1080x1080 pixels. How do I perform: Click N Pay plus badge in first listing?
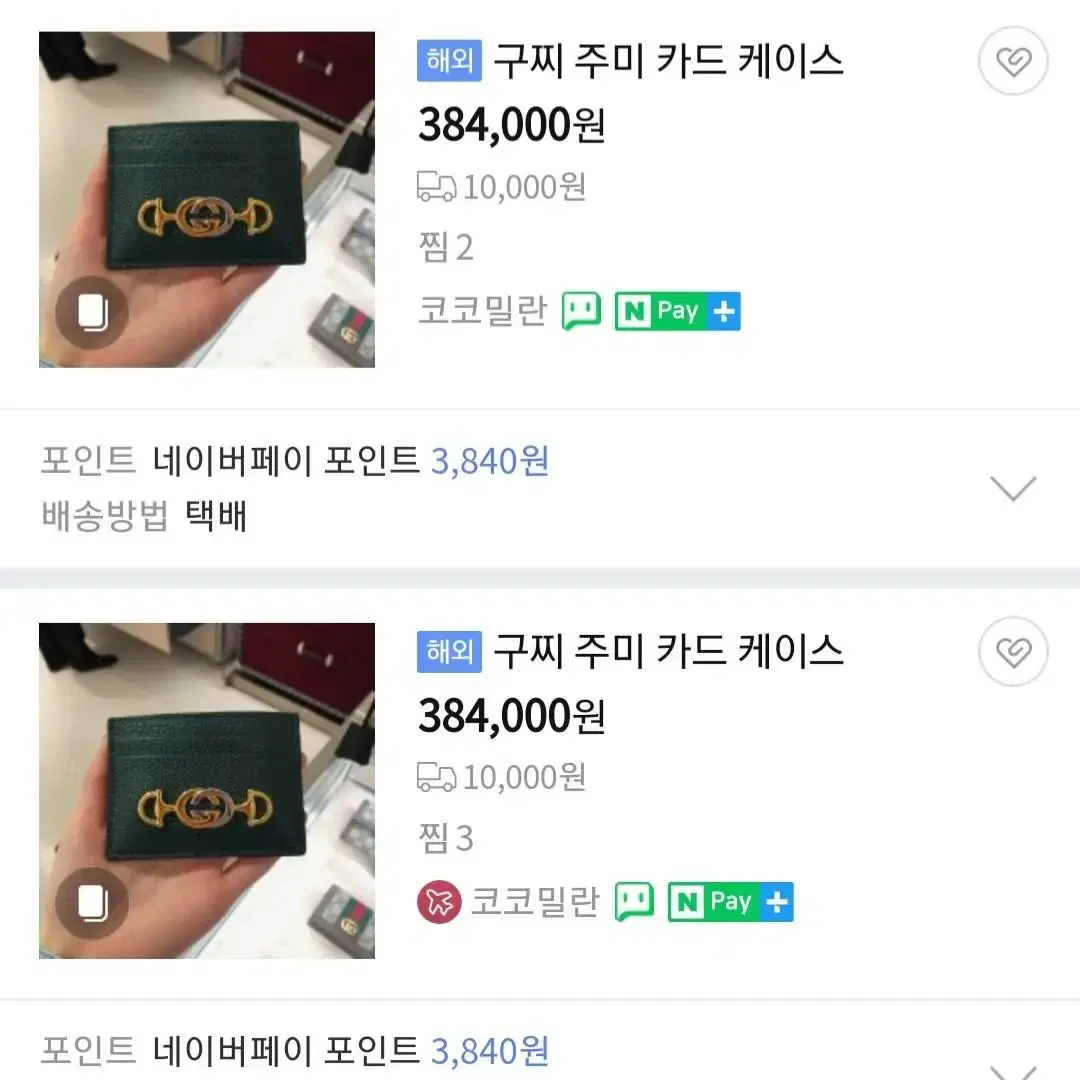tap(678, 311)
